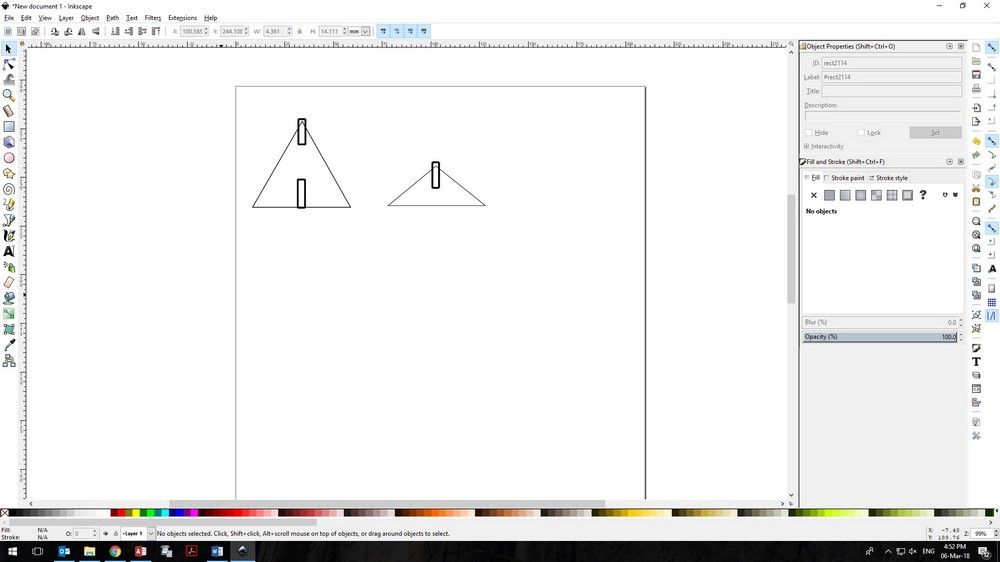Select the Ellipse tool
Viewport: 1000px width, 562px height.
tap(9, 158)
